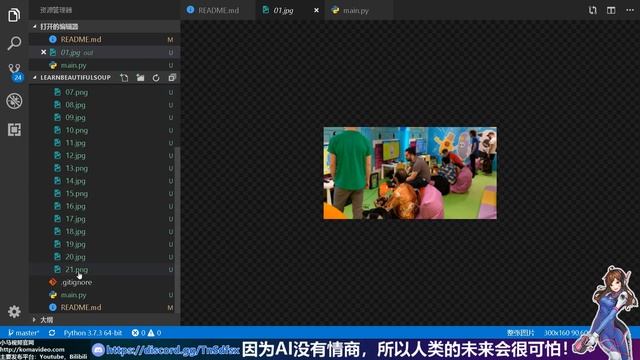Open file 20.jpg in explorer
Screen dimensions: 640x360
point(102,257)
